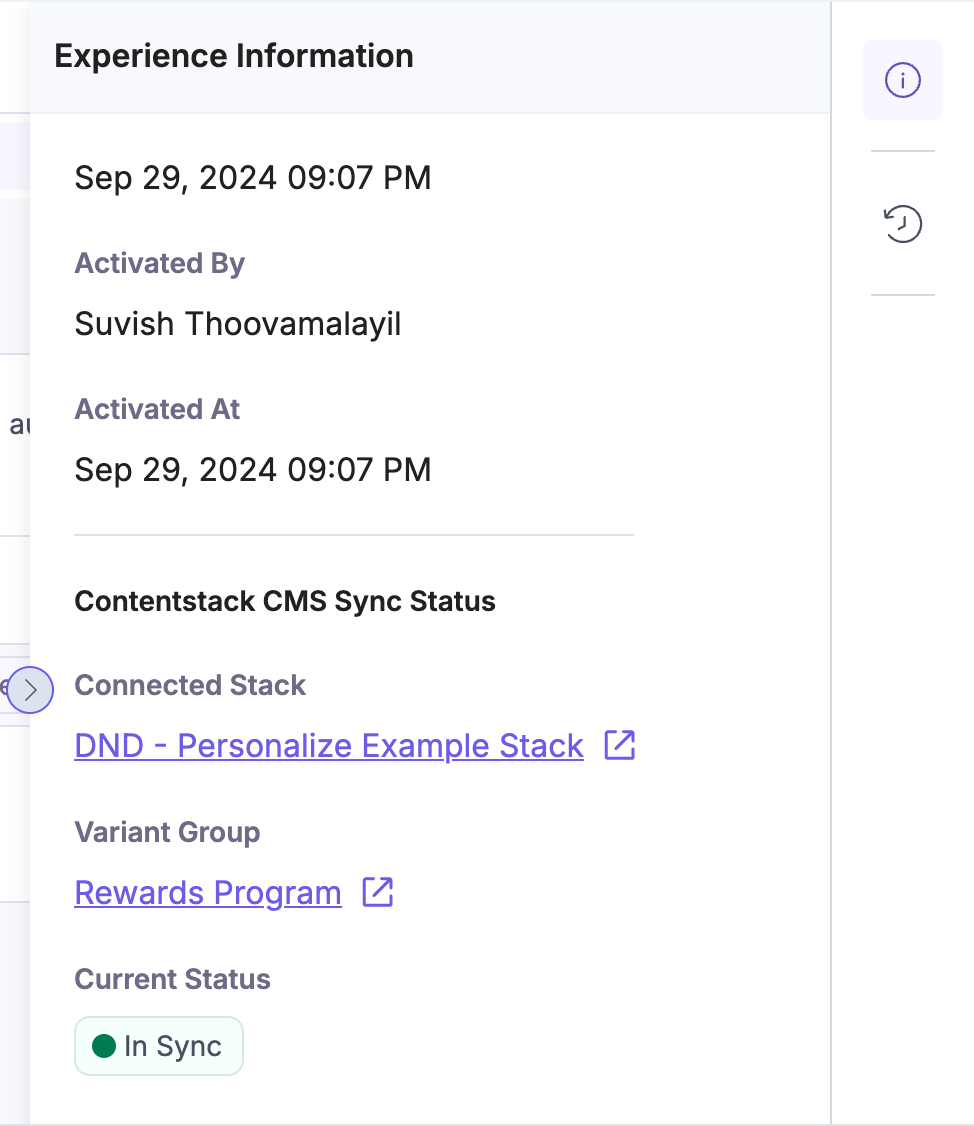Click the Contentstack CMS Sync Status heading
The height and width of the screenshot is (1126, 974).
point(285,601)
